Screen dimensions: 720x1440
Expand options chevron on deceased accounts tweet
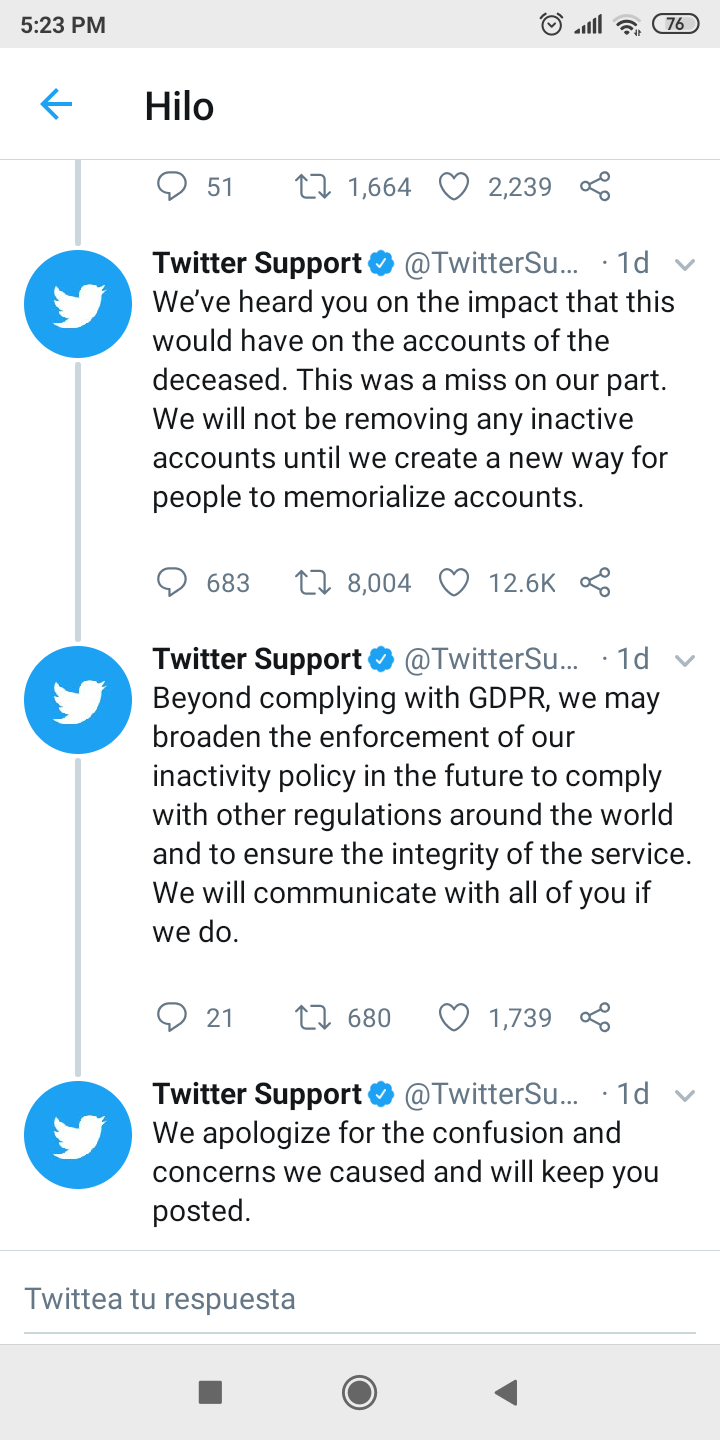[685, 265]
